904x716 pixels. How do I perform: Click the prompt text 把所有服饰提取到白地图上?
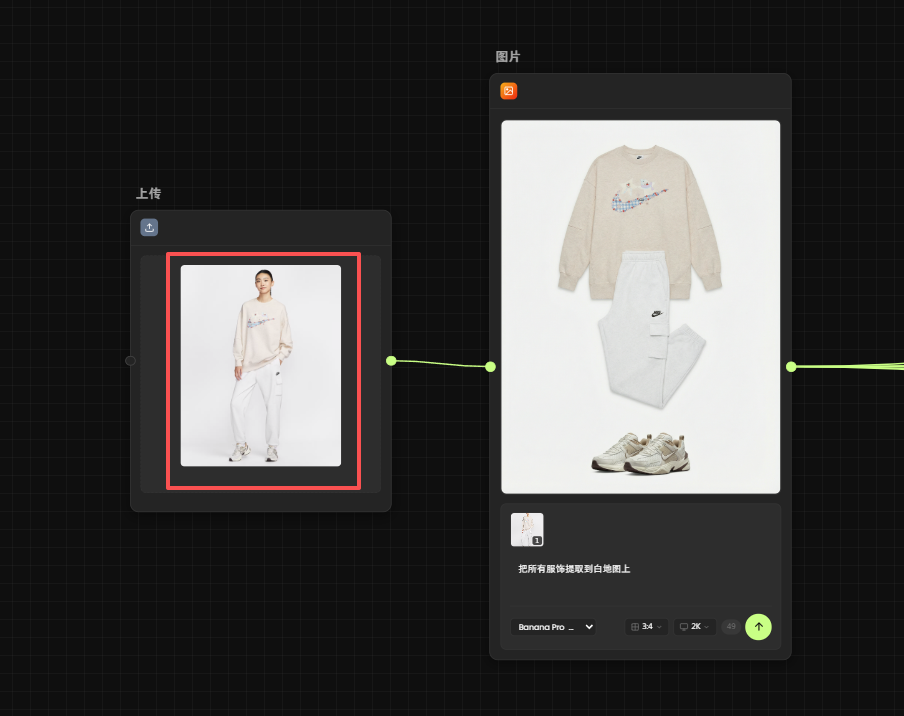pos(574,569)
